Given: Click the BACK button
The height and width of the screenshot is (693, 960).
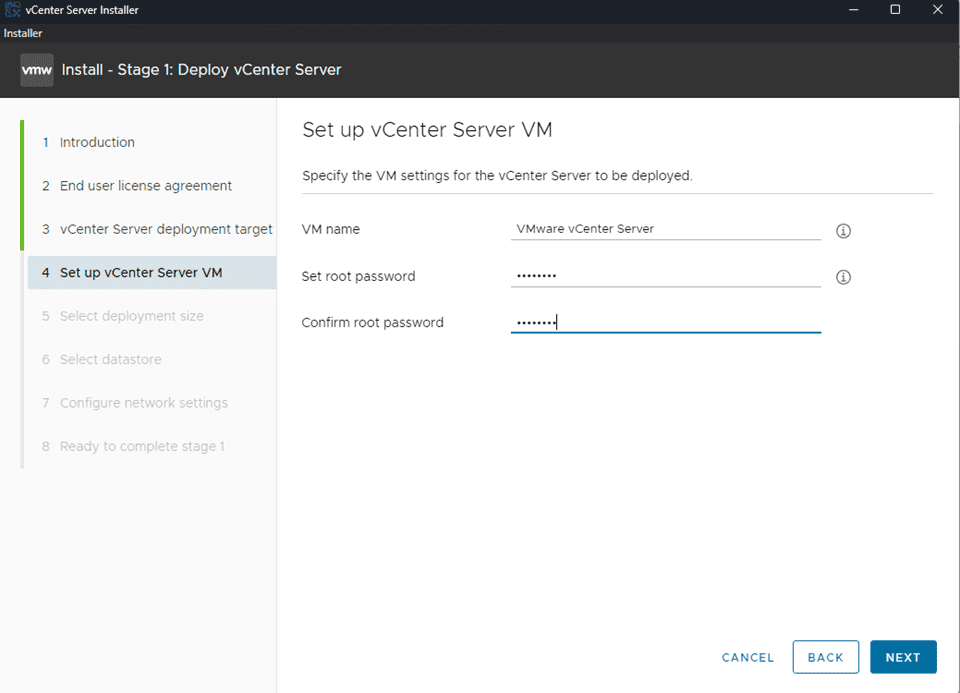Looking at the screenshot, I should point(825,657).
